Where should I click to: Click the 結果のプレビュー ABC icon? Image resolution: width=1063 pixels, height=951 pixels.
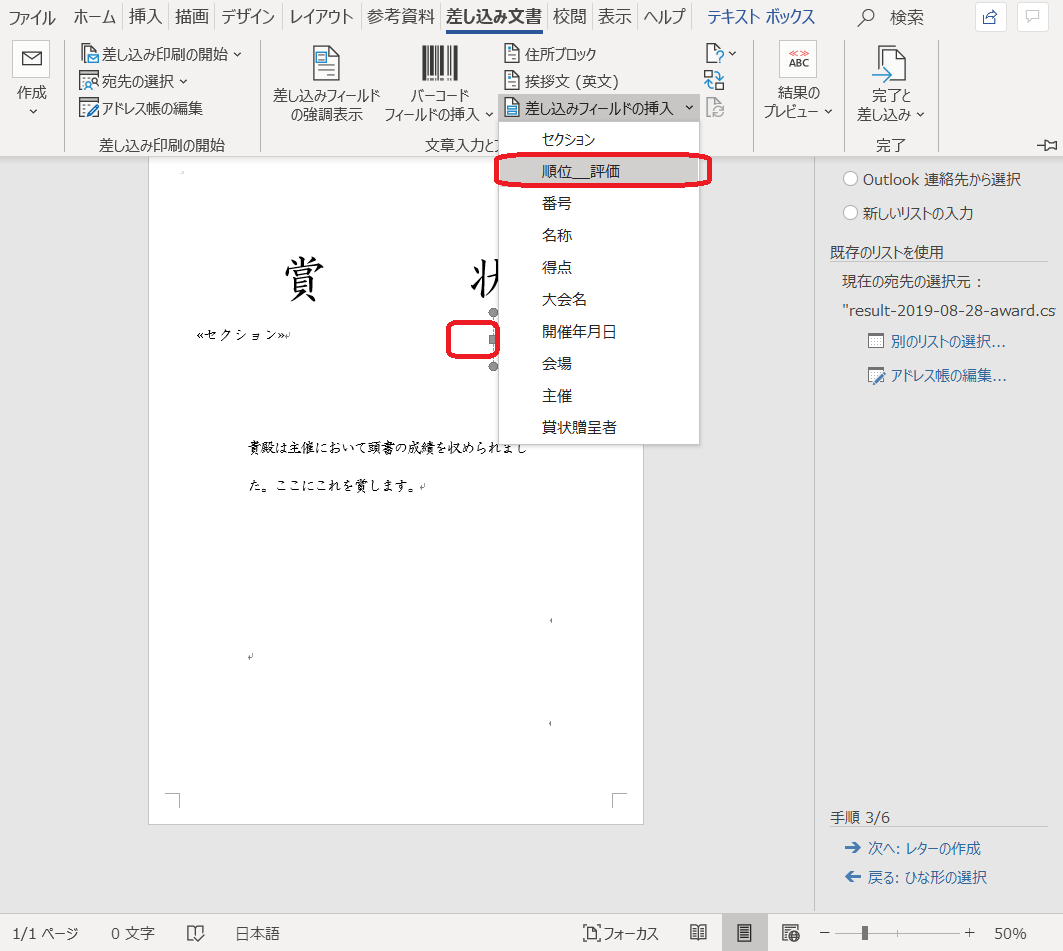pyautogui.click(x=798, y=60)
